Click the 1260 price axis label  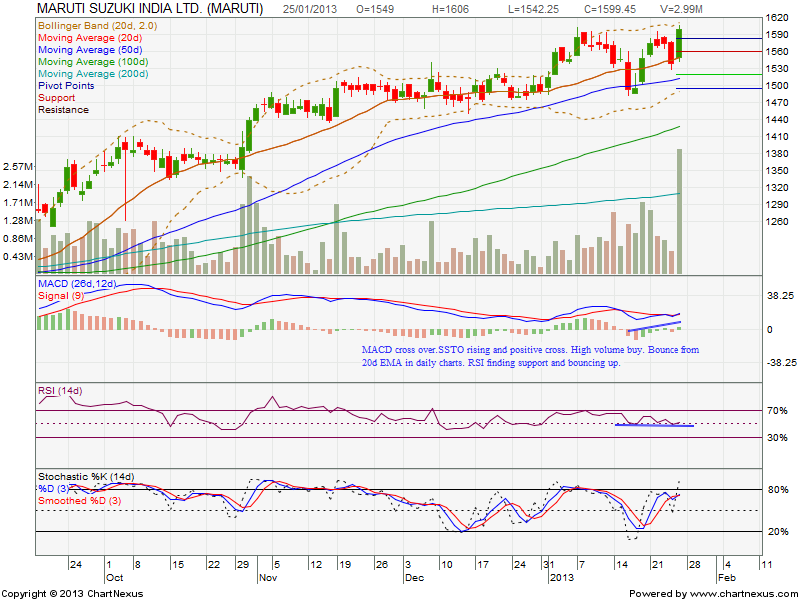pos(777,221)
